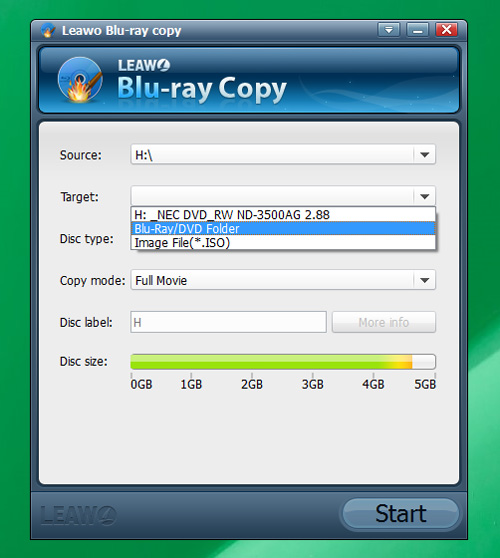Image resolution: width=500 pixels, height=558 pixels.
Task: Click the empty Target combo box field
Action: coord(283,196)
